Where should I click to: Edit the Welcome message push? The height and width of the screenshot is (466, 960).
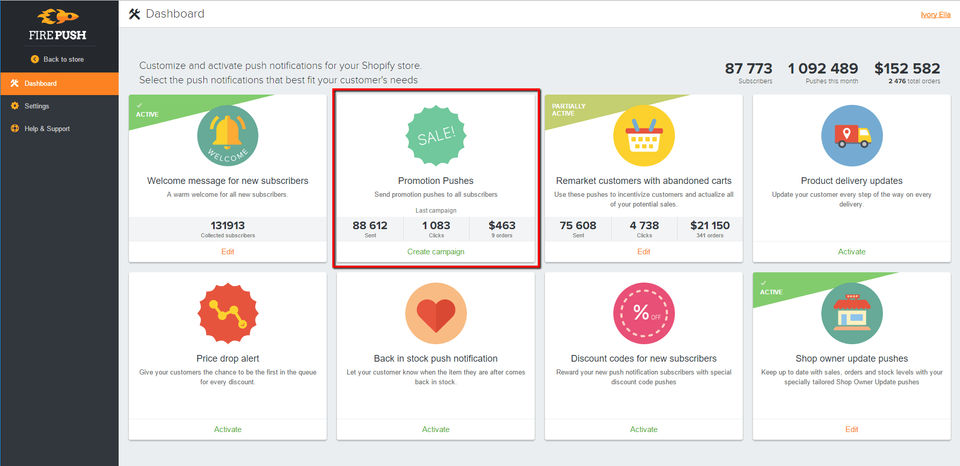tap(227, 251)
